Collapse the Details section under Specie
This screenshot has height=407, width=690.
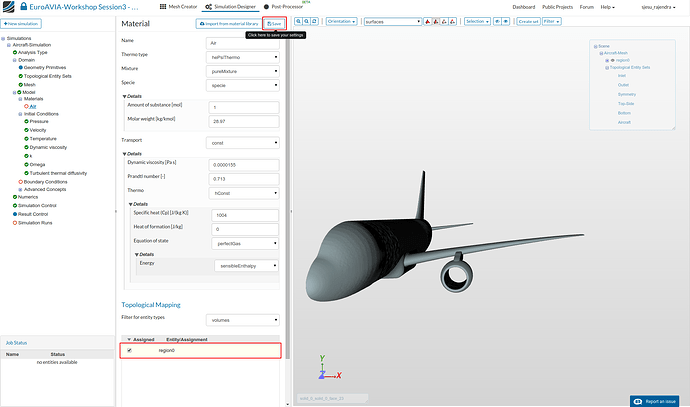[132, 96]
